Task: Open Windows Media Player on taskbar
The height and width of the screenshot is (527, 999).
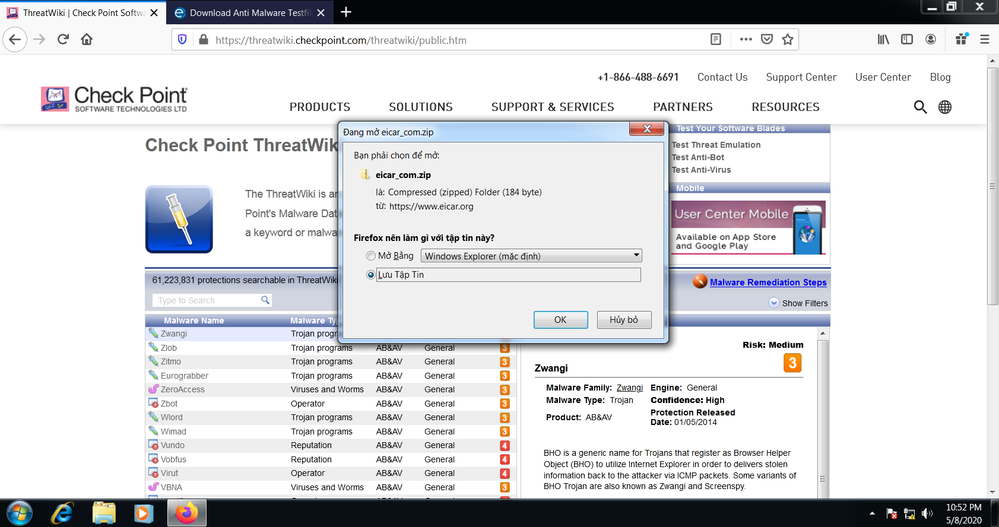Action: [x=143, y=512]
